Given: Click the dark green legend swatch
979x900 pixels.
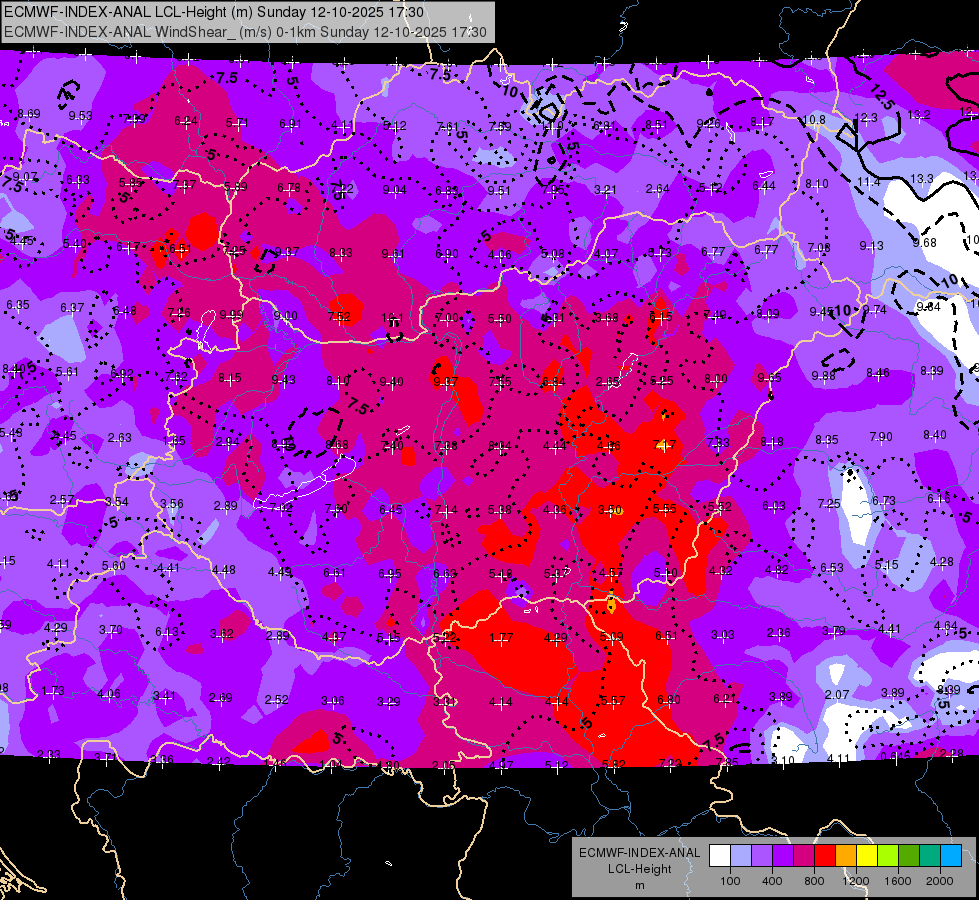Looking at the screenshot, I should point(909,856).
